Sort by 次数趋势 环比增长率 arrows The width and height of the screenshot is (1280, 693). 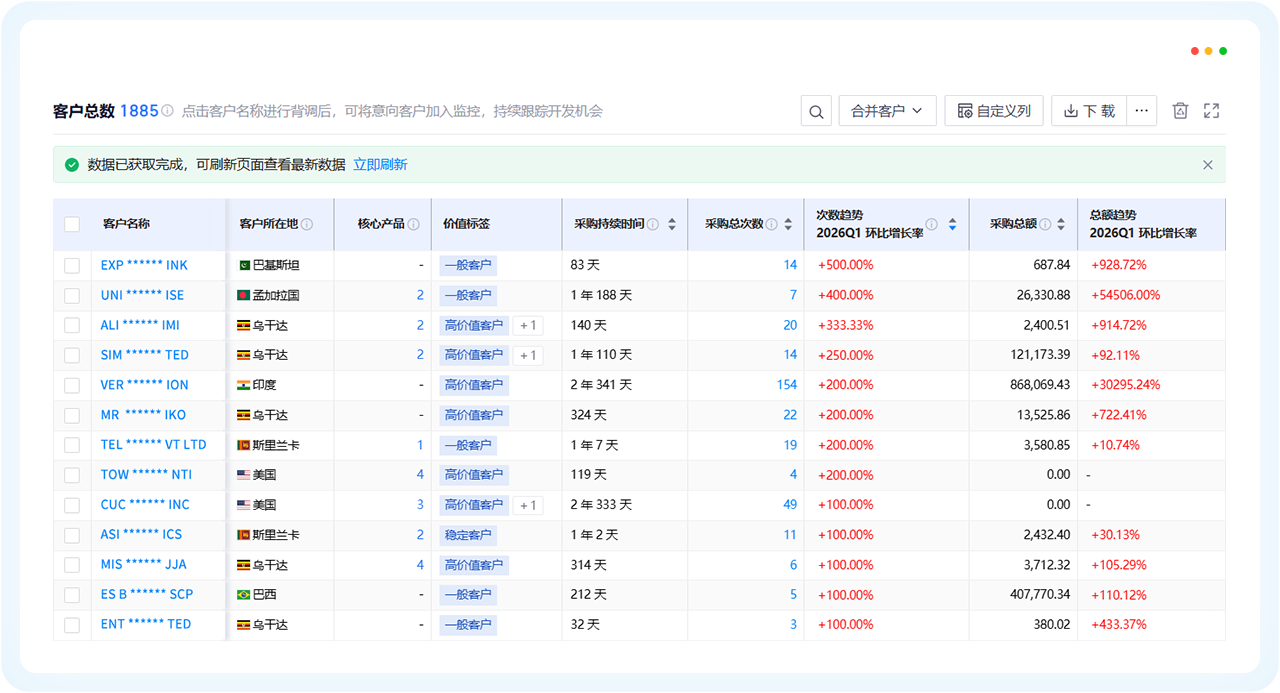point(952,225)
